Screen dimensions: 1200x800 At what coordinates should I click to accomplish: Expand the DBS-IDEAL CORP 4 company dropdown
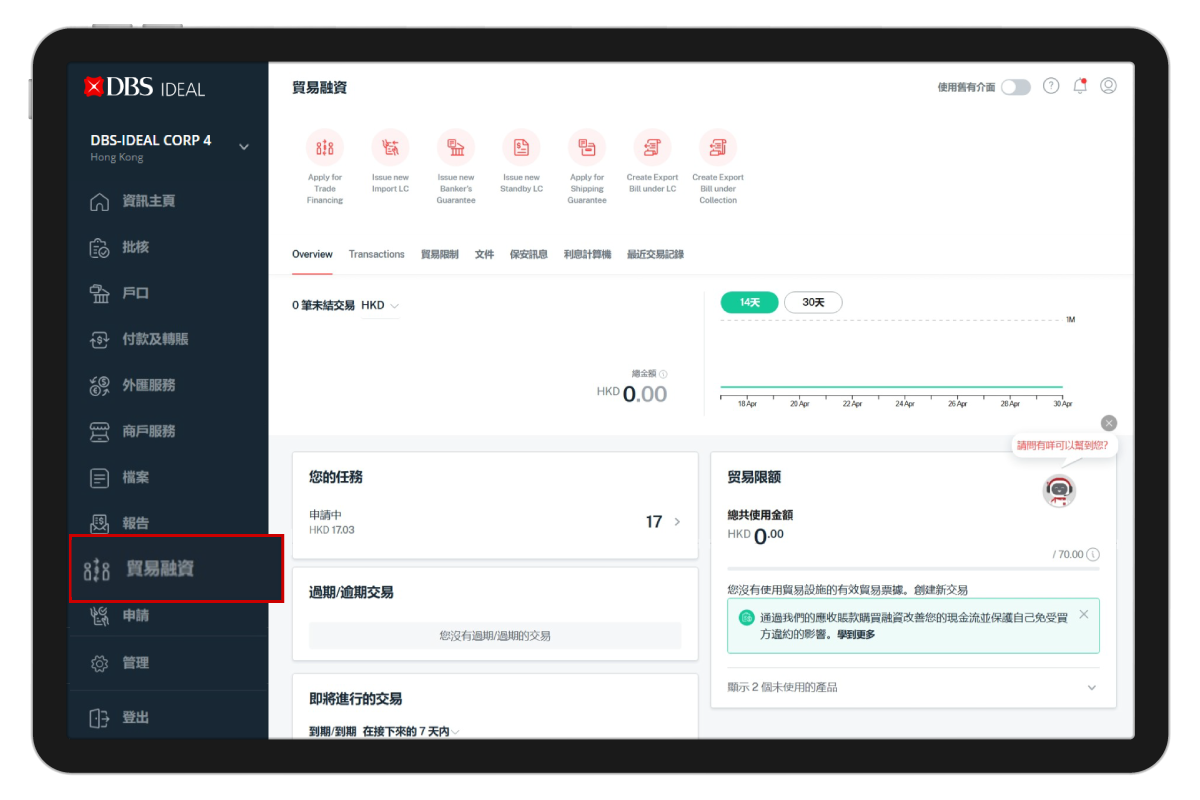(244, 147)
